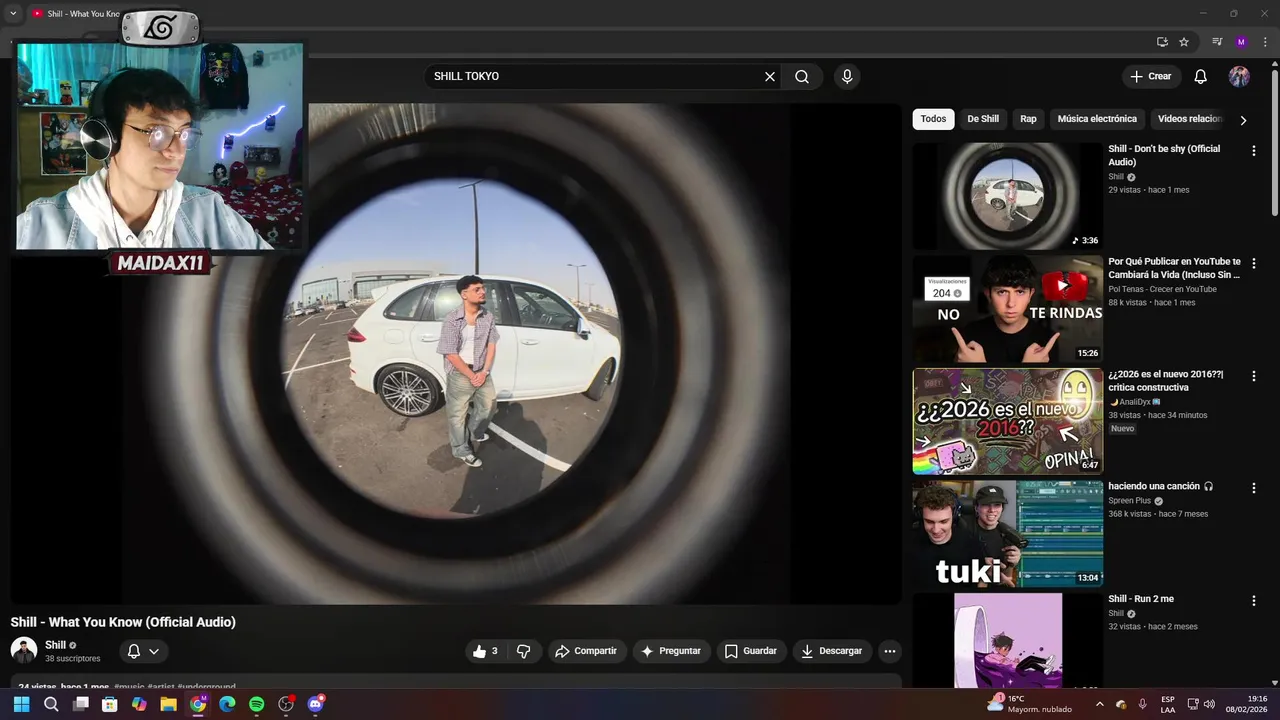Select the Música electrónica filter chip
Screen dimensions: 1280x720
point(1097,119)
